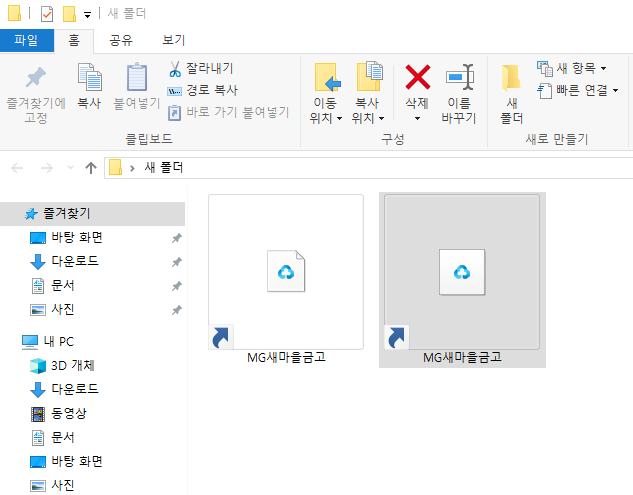The height and width of the screenshot is (495, 633).
Task: Open the File (파일) tab
Action: pyautogui.click(x=27, y=40)
